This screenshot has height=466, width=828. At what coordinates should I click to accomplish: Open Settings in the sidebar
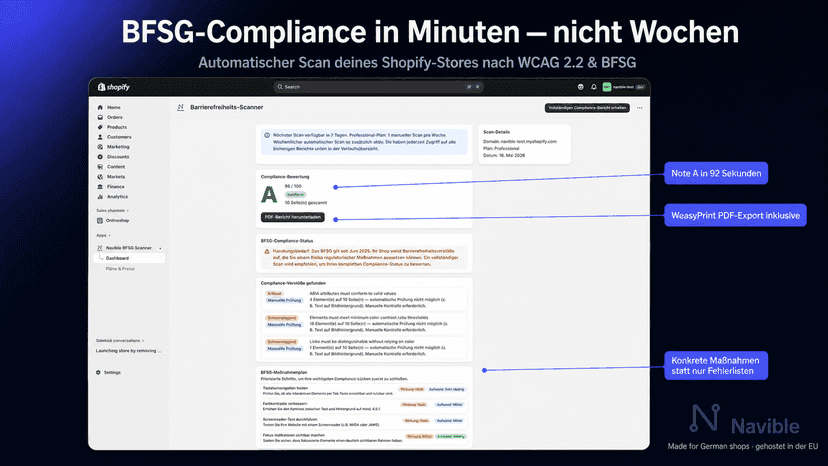point(112,372)
